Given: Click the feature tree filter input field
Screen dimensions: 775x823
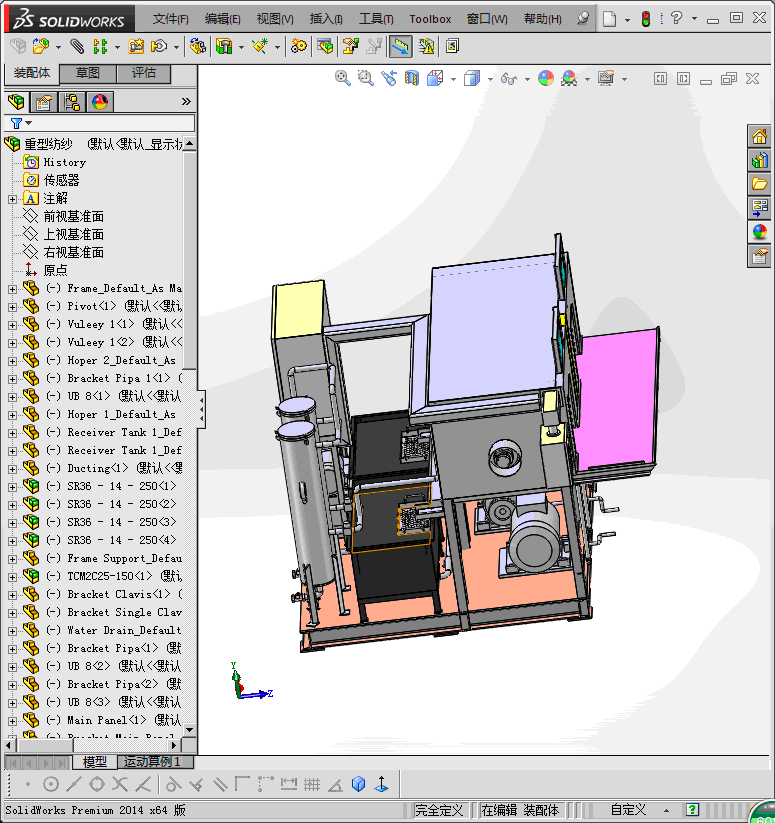Looking at the screenshot, I should (x=110, y=123).
